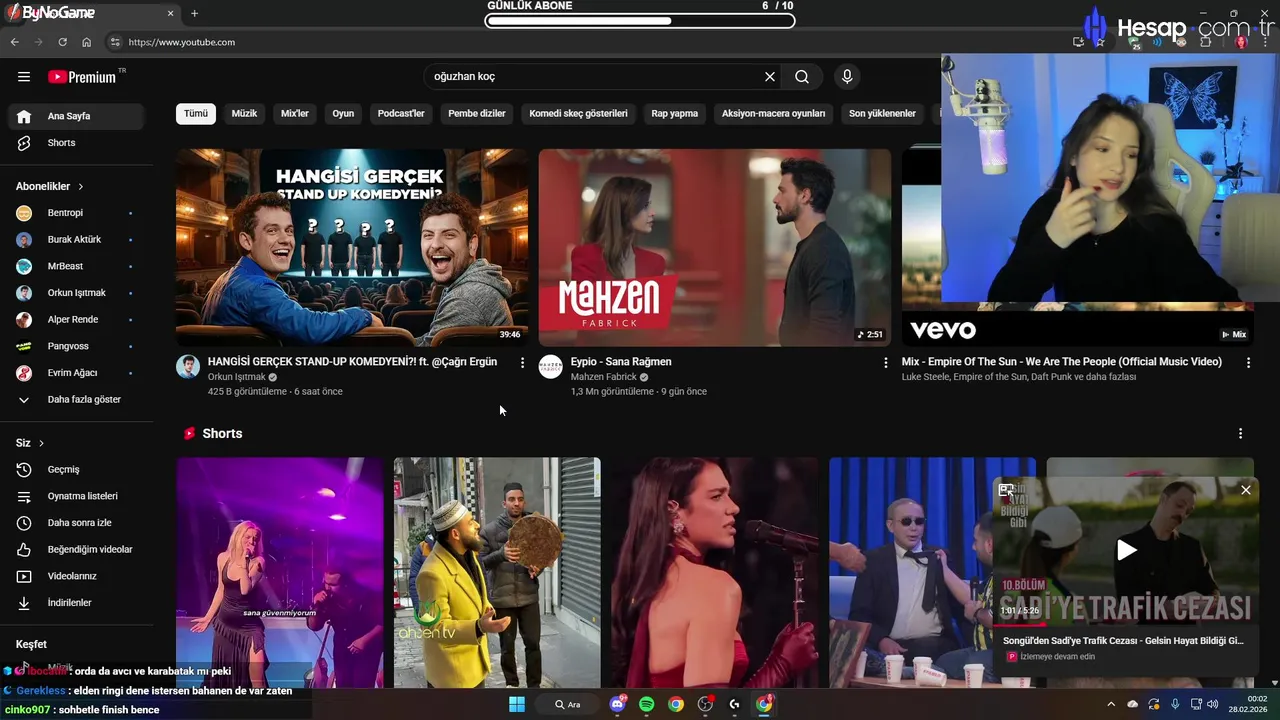This screenshot has width=1280, height=720.
Task: Show hidden system tray icons
Action: pyautogui.click(x=1110, y=704)
